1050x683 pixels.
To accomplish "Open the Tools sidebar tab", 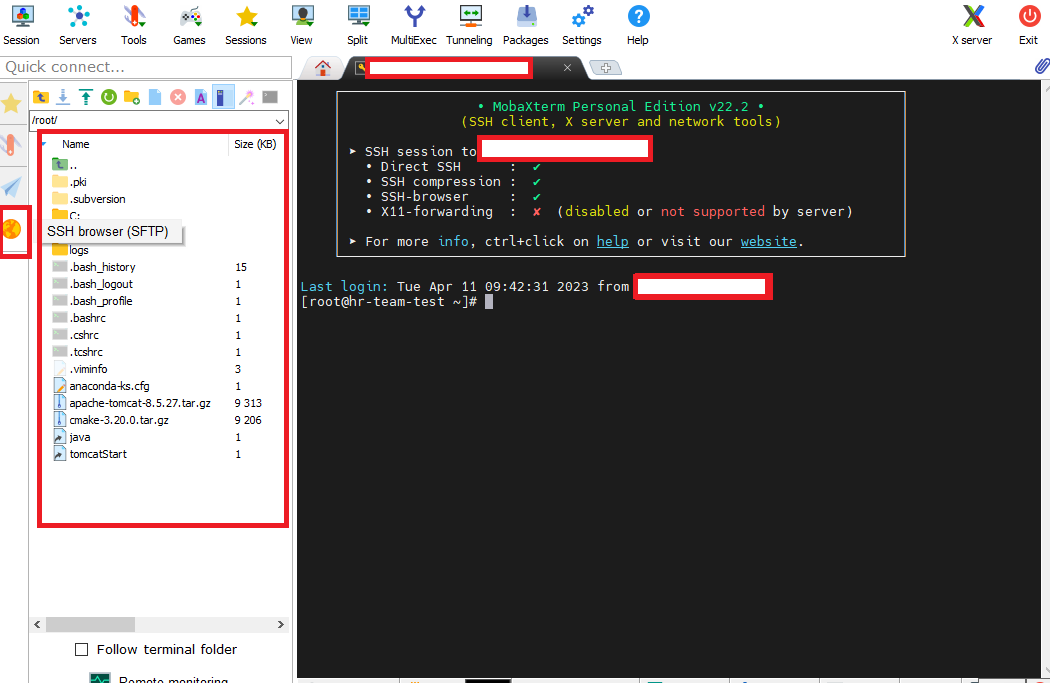I will coord(11,145).
